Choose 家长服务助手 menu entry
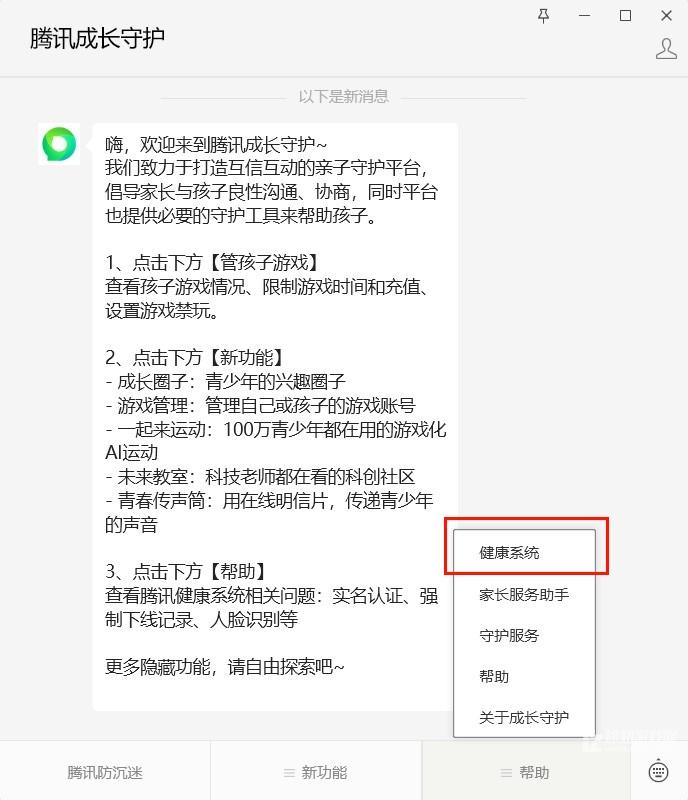688x800 pixels. 524,594
